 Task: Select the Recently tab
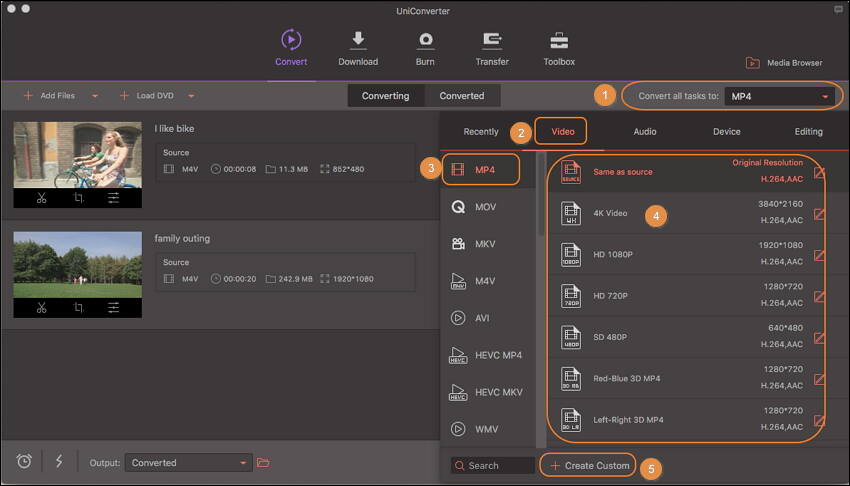[x=481, y=132]
